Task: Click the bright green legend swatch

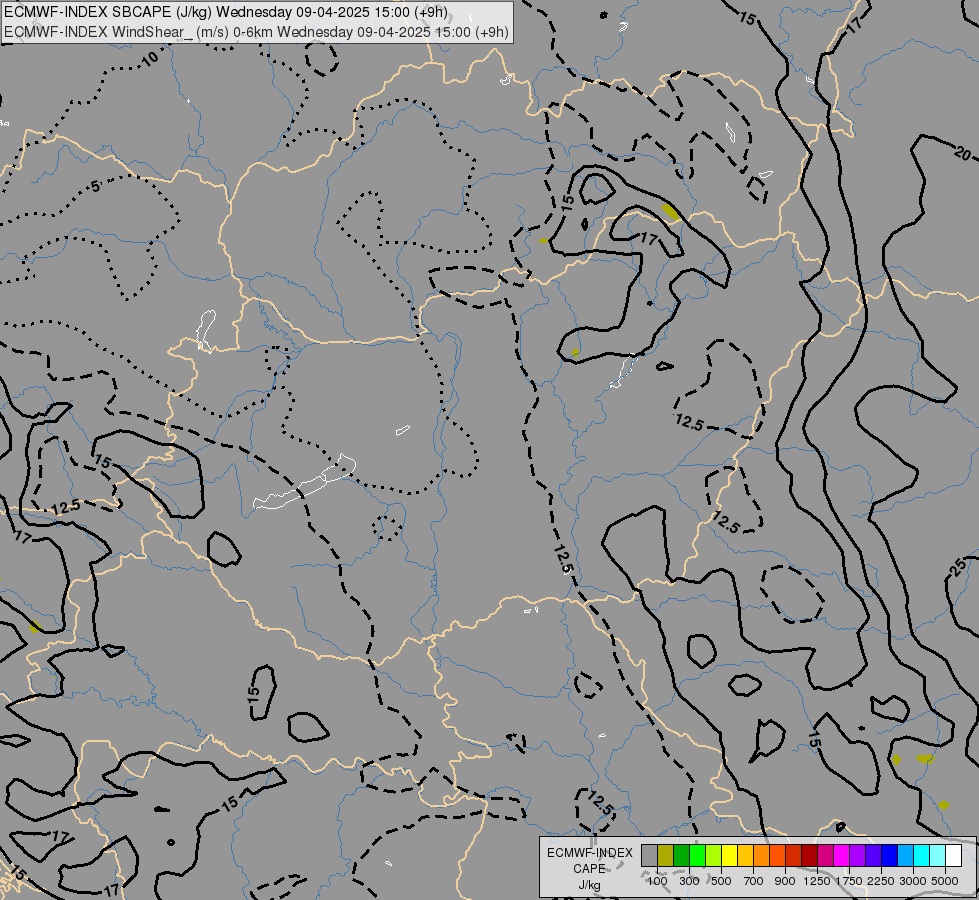Action: click(x=697, y=855)
